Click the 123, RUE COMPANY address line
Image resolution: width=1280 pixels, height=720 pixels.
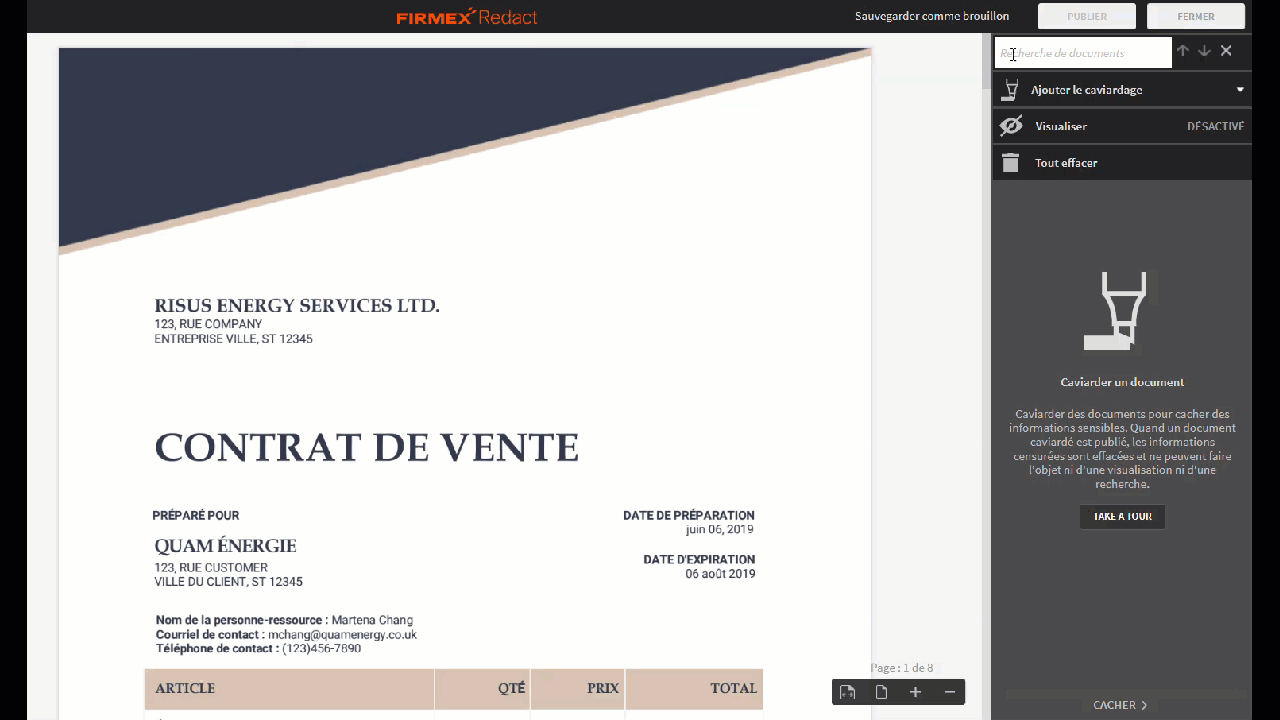pos(208,324)
